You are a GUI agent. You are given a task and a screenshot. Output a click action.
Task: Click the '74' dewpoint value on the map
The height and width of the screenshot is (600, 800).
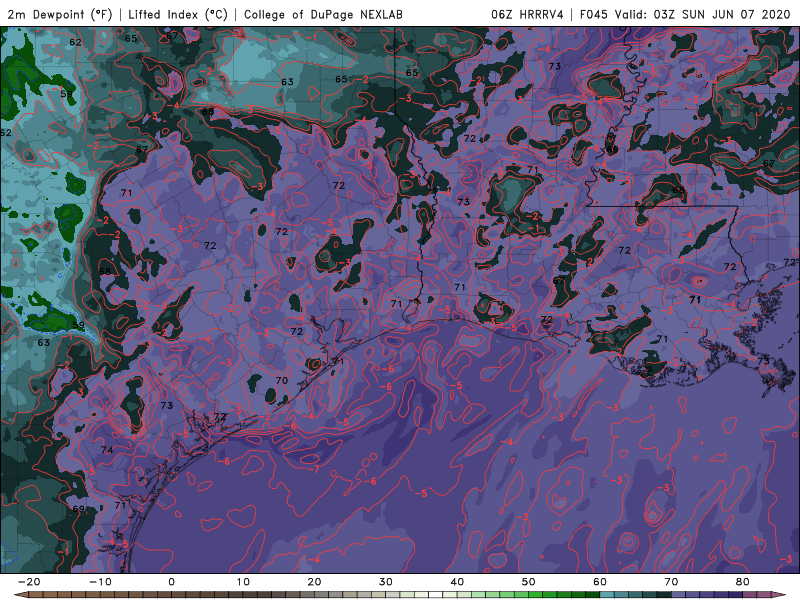(107, 450)
